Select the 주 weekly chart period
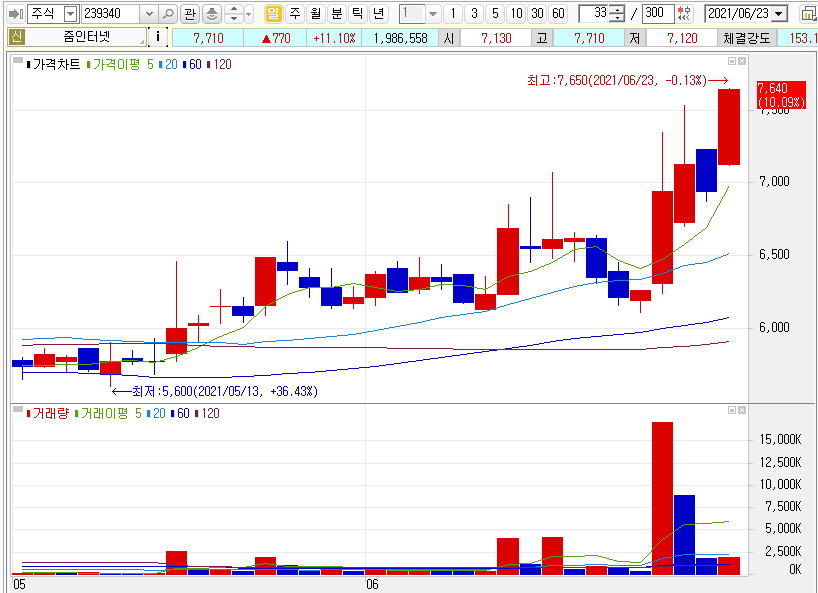 295,14
